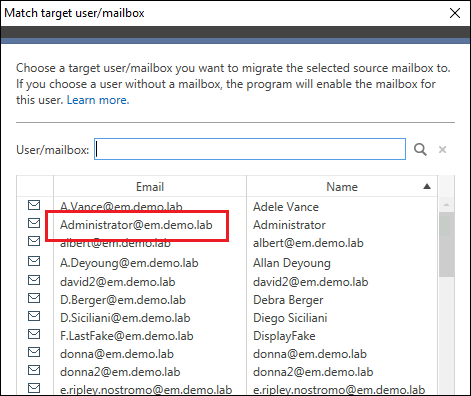Screen dimensions: 471x396
Task: Select the D.Berger@em.demo.lab email
Action: click(123, 300)
